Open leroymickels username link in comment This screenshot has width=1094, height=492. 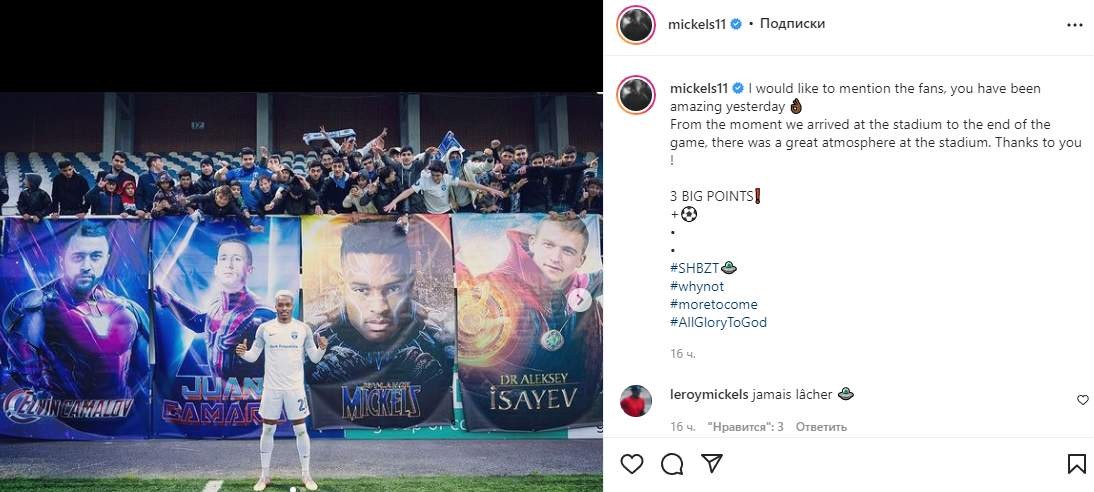click(x=708, y=394)
